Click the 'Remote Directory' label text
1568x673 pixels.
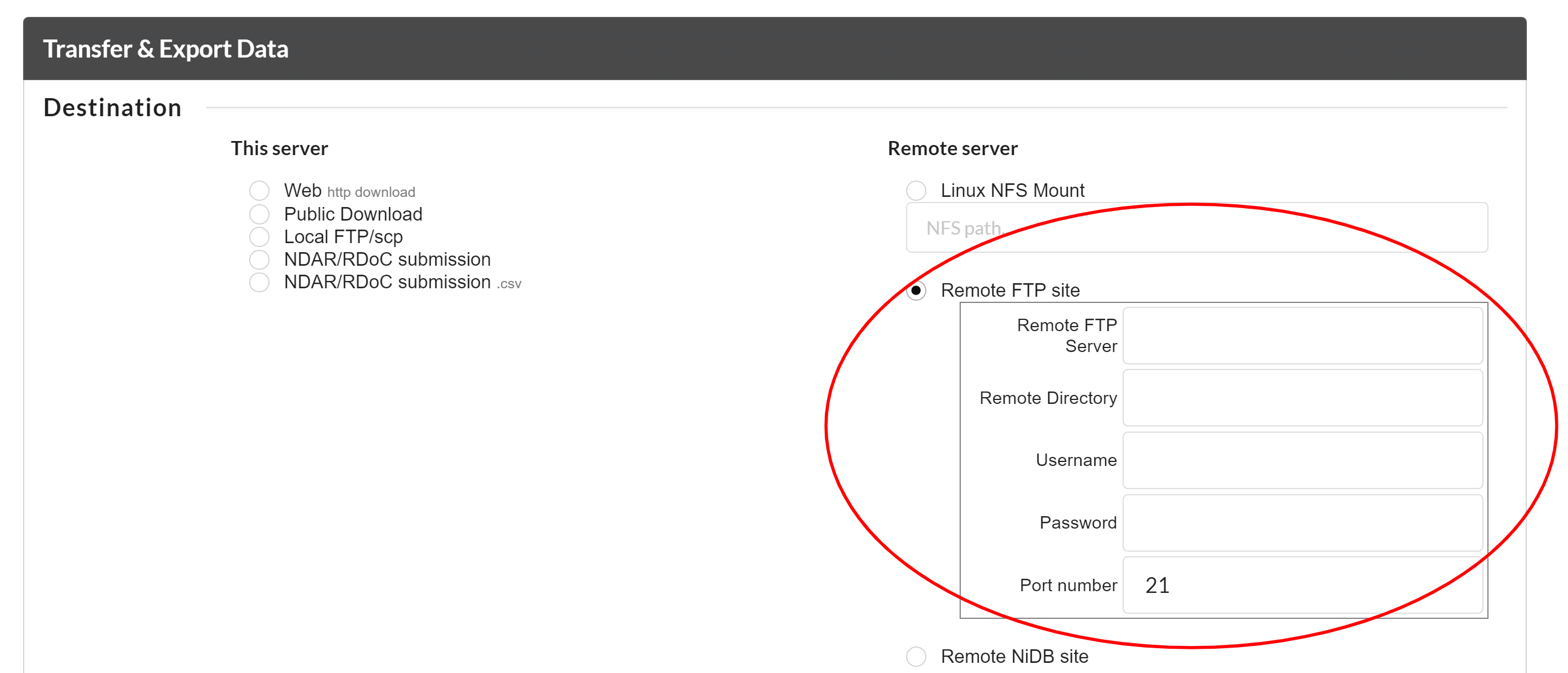click(1048, 398)
